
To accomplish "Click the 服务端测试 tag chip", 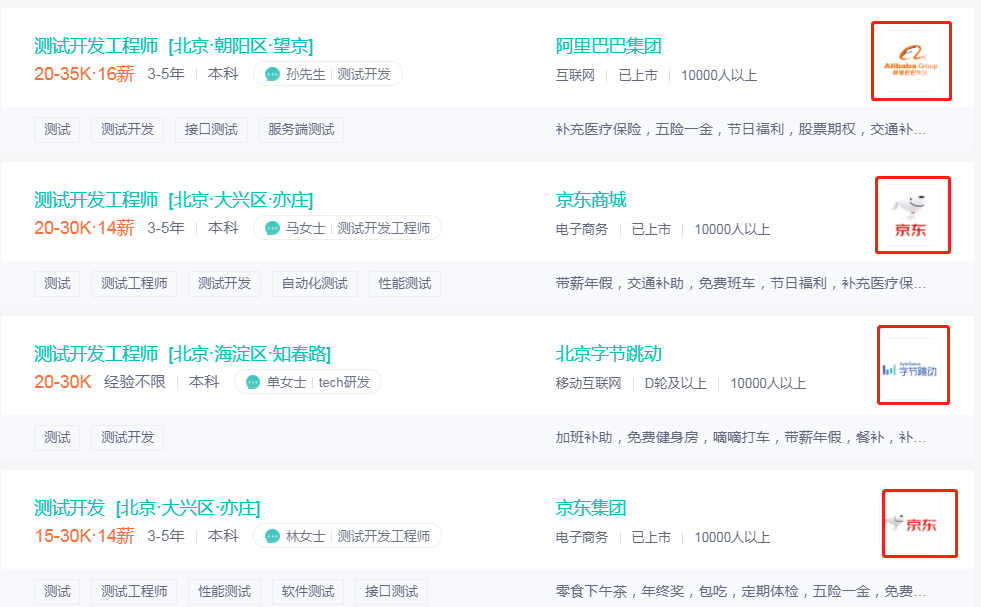I will coord(301,129).
